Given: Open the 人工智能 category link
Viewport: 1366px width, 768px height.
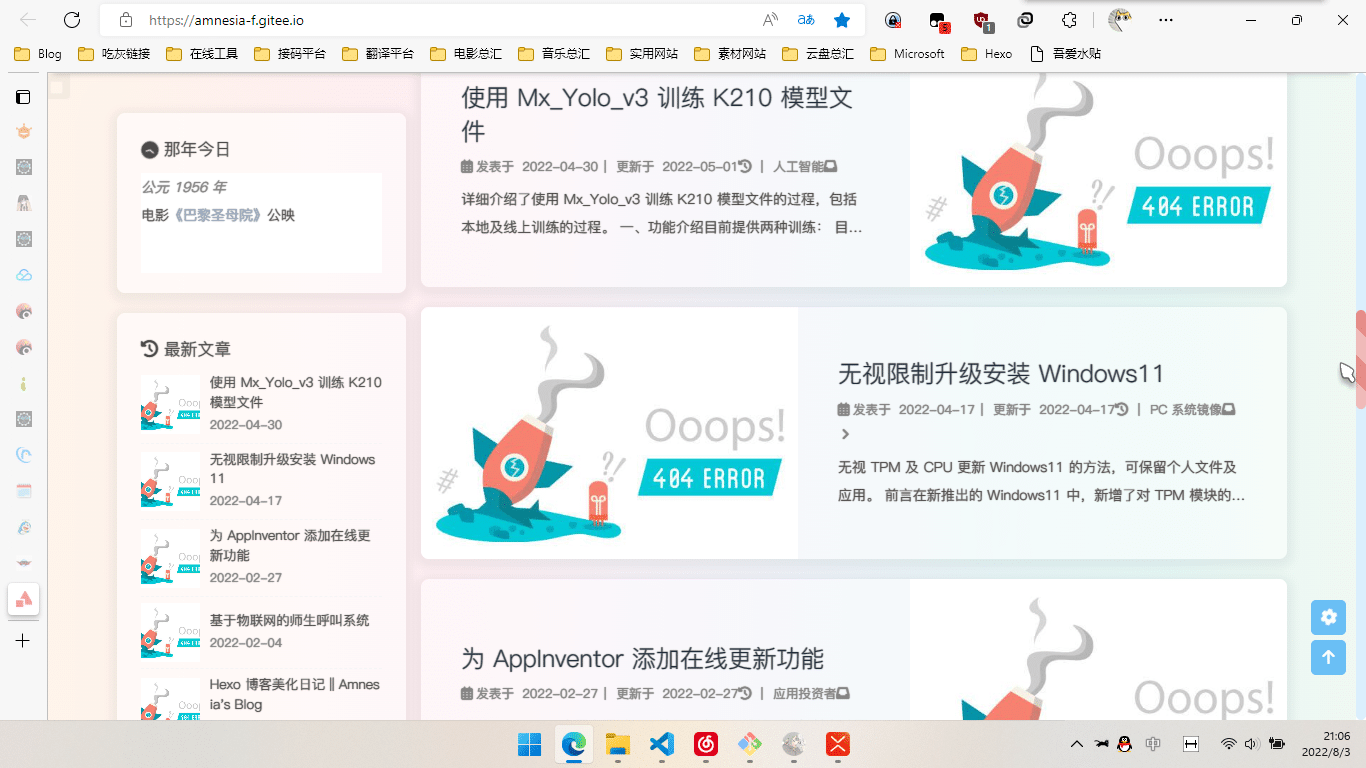Looking at the screenshot, I should [x=800, y=166].
